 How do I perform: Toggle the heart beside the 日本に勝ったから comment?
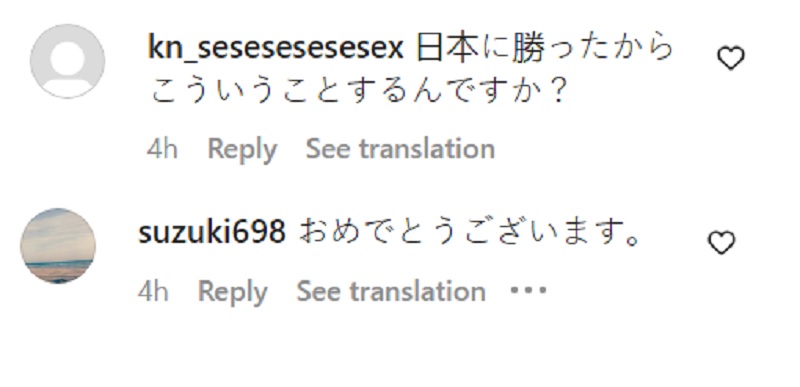point(731,58)
